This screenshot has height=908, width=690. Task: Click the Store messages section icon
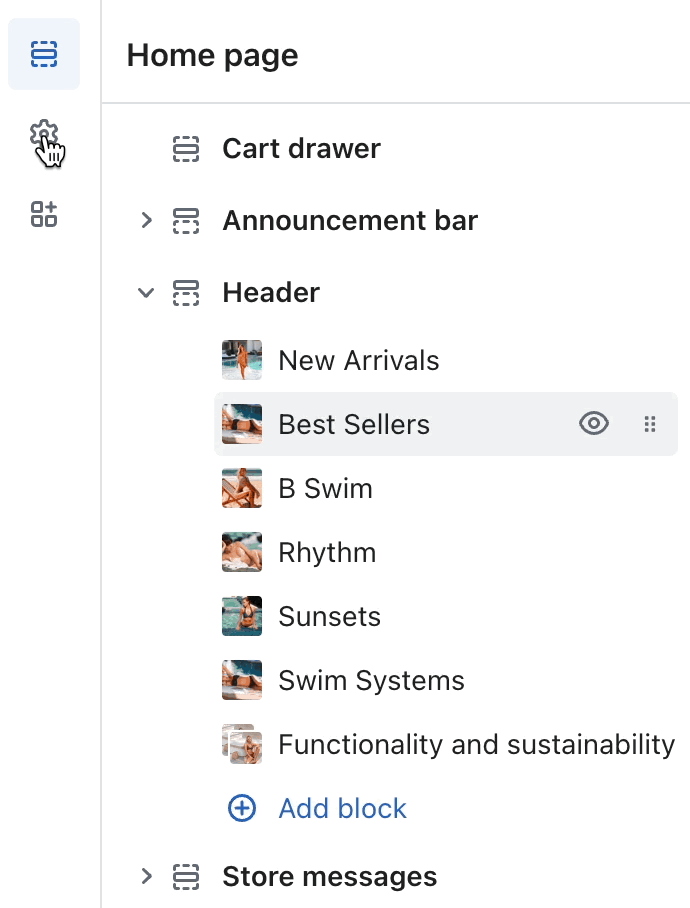pos(187,876)
